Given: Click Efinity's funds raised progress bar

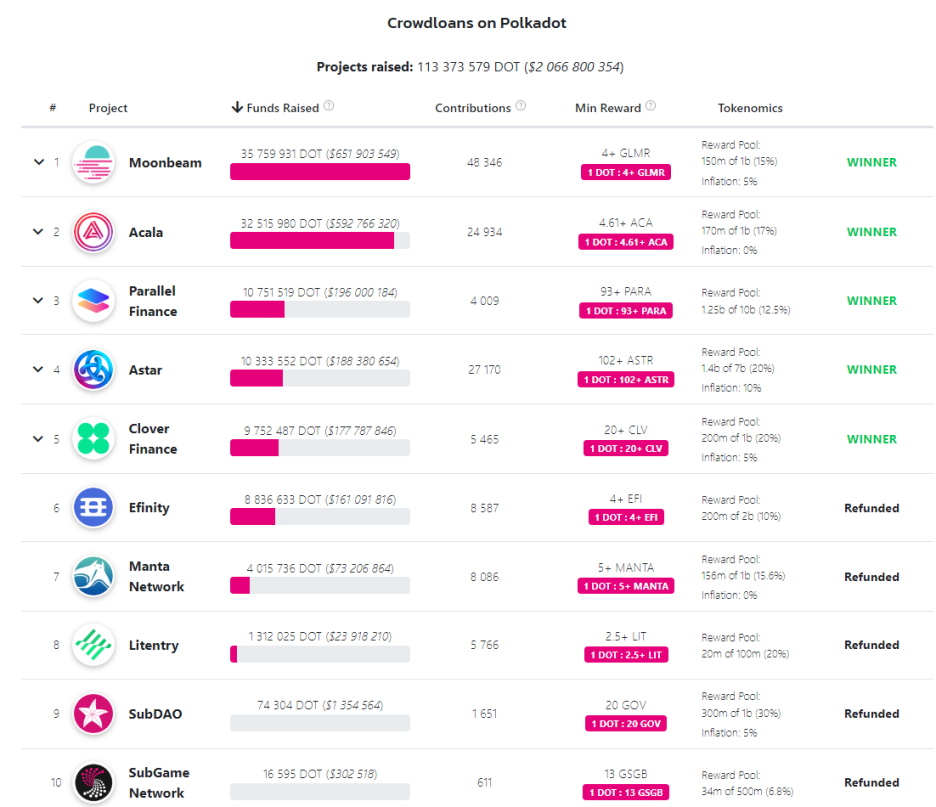Looking at the screenshot, I should point(320,516).
